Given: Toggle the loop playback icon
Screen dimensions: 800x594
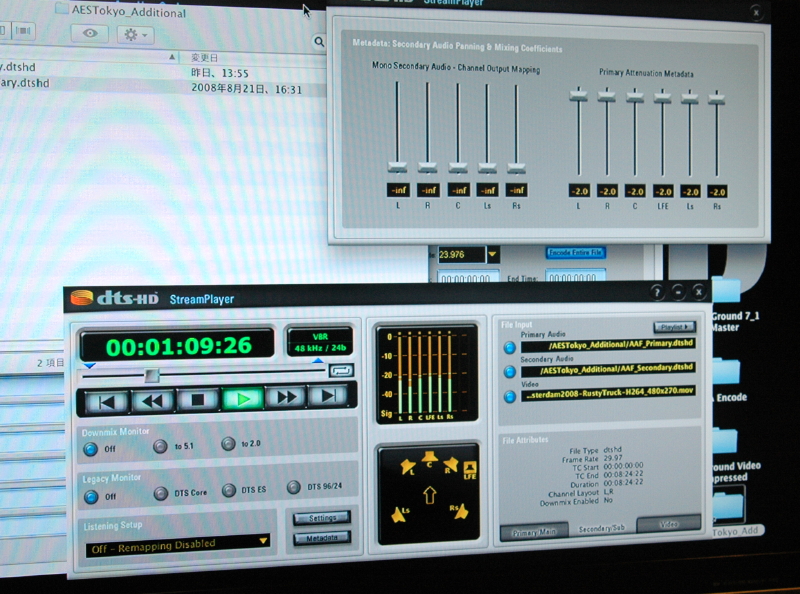Looking at the screenshot, I should pyautogui.click(x=340, y=370).
